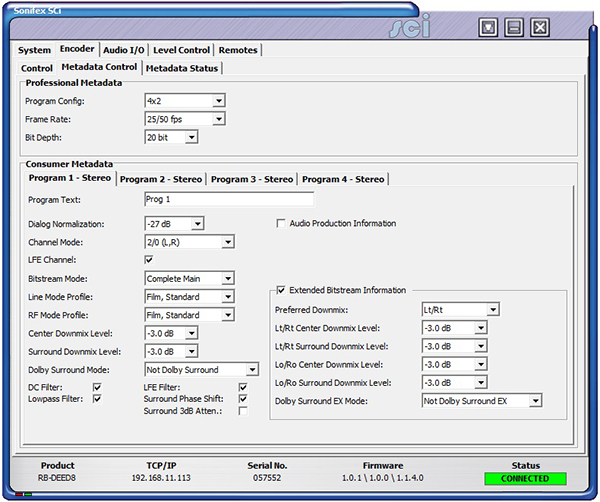The height and width of the screenshot is (502, 600).
Task: Expand the Lt/Rt Center Downmix Level dropdown
Action: 455,328
